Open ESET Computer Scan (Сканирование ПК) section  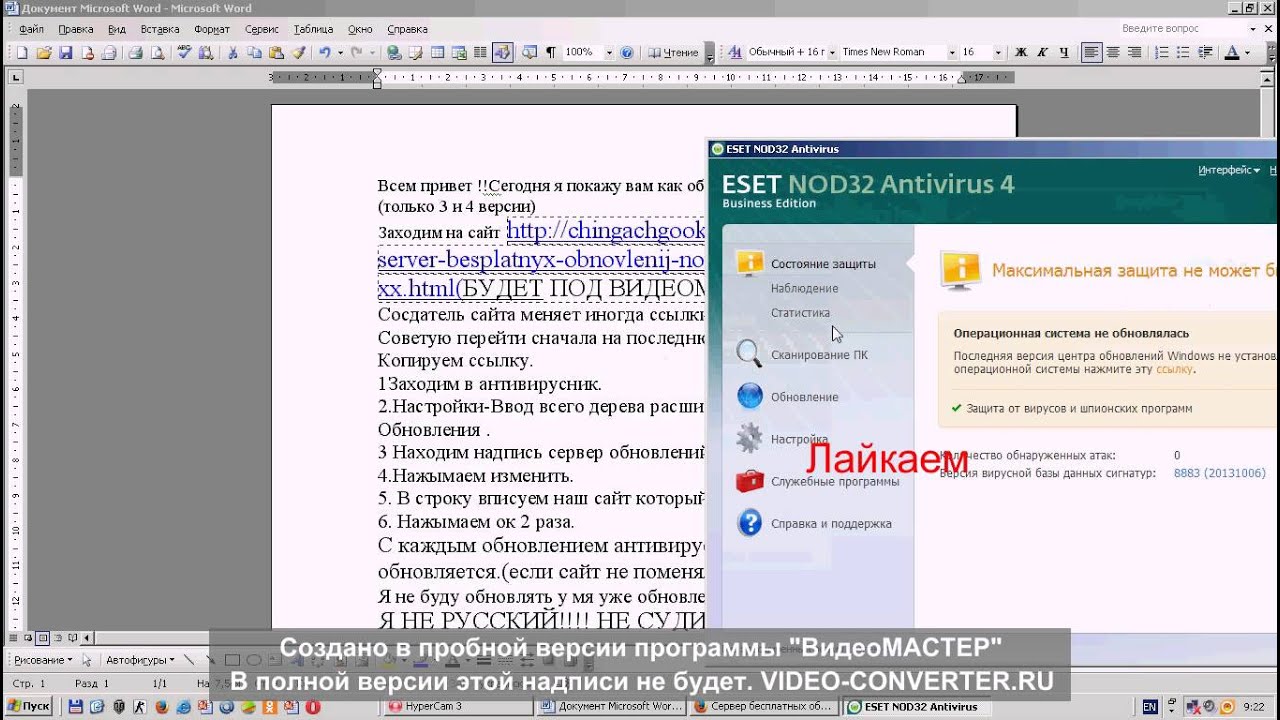tap(819, 355)
